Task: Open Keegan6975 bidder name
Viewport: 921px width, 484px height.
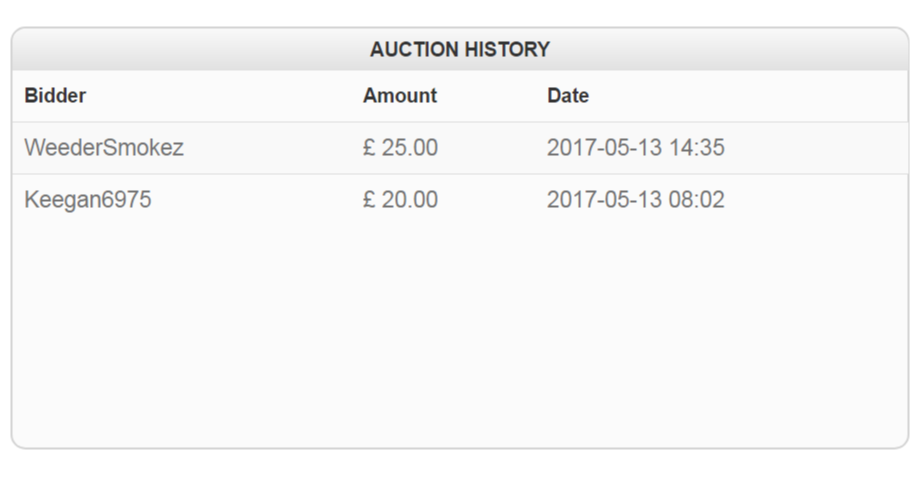Action: pos(88,200)
